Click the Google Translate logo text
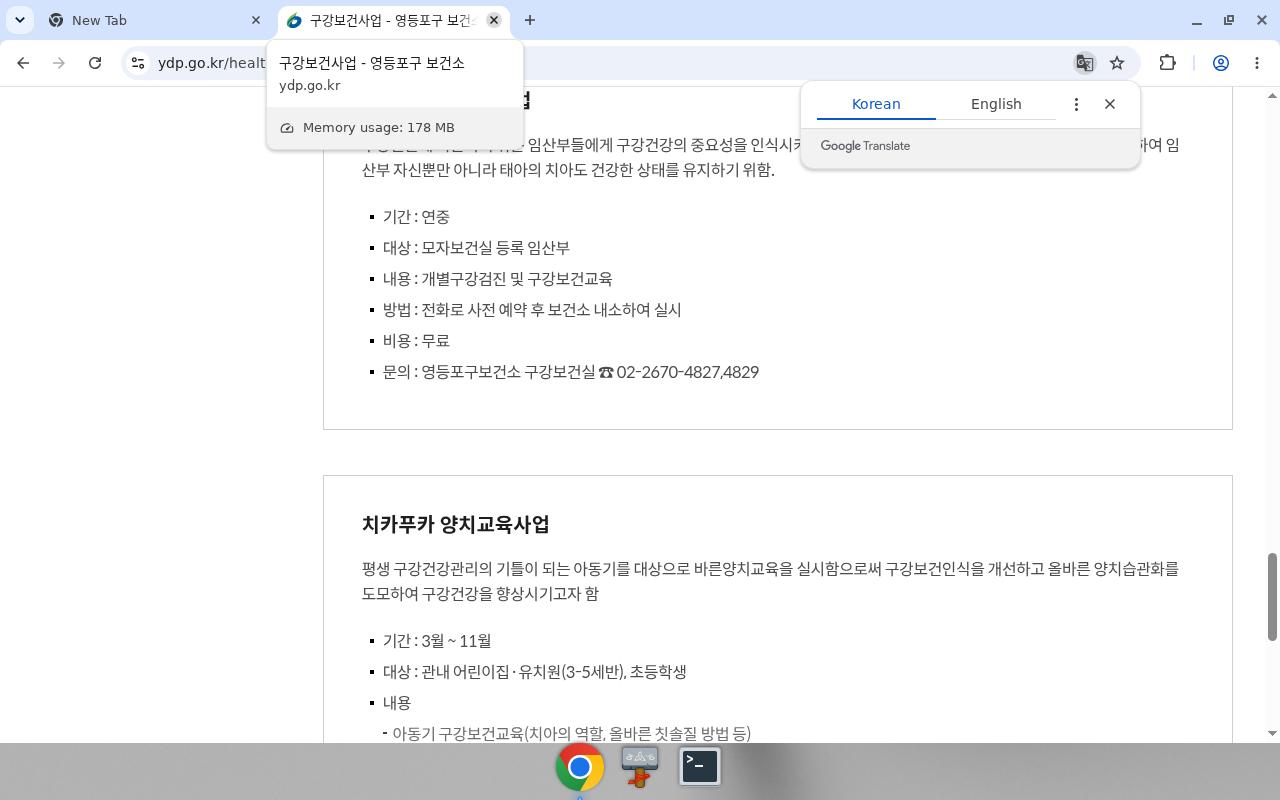The image size is (1280, 800). pos(865,146)
